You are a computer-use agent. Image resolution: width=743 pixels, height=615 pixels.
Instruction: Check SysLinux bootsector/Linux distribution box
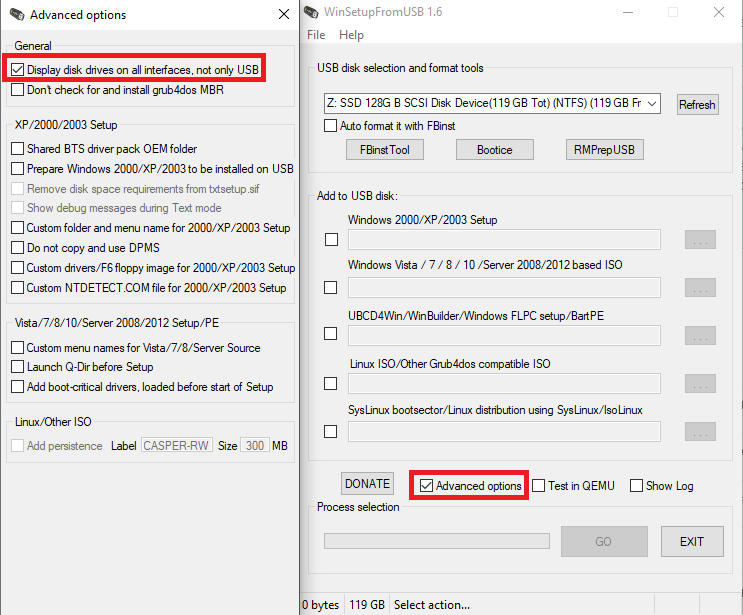pyautogui.click(x=330, y=432)
